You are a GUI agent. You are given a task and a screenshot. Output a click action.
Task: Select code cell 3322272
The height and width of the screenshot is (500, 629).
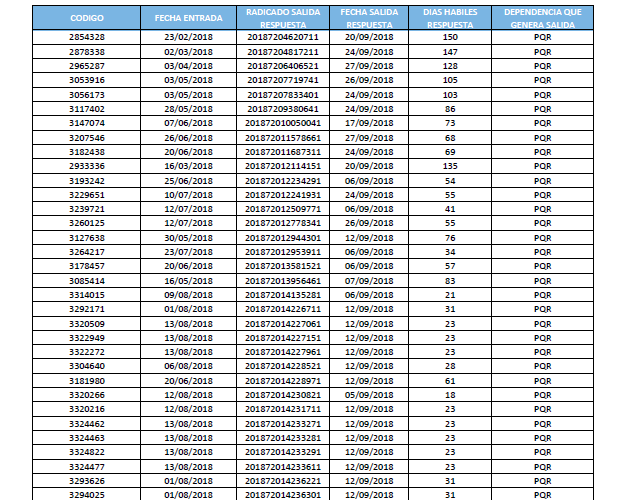point(87,352)
